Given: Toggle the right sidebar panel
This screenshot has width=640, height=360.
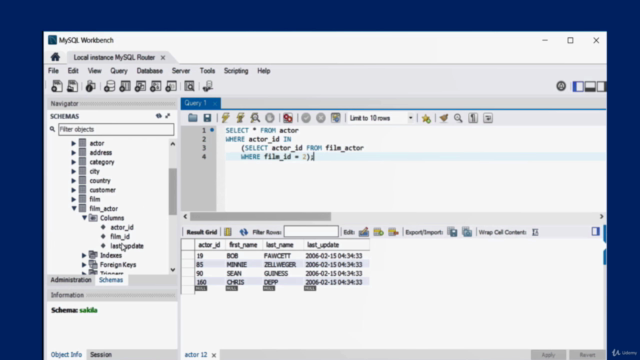Looking at the screenshot, I should [x=601, y=86].
